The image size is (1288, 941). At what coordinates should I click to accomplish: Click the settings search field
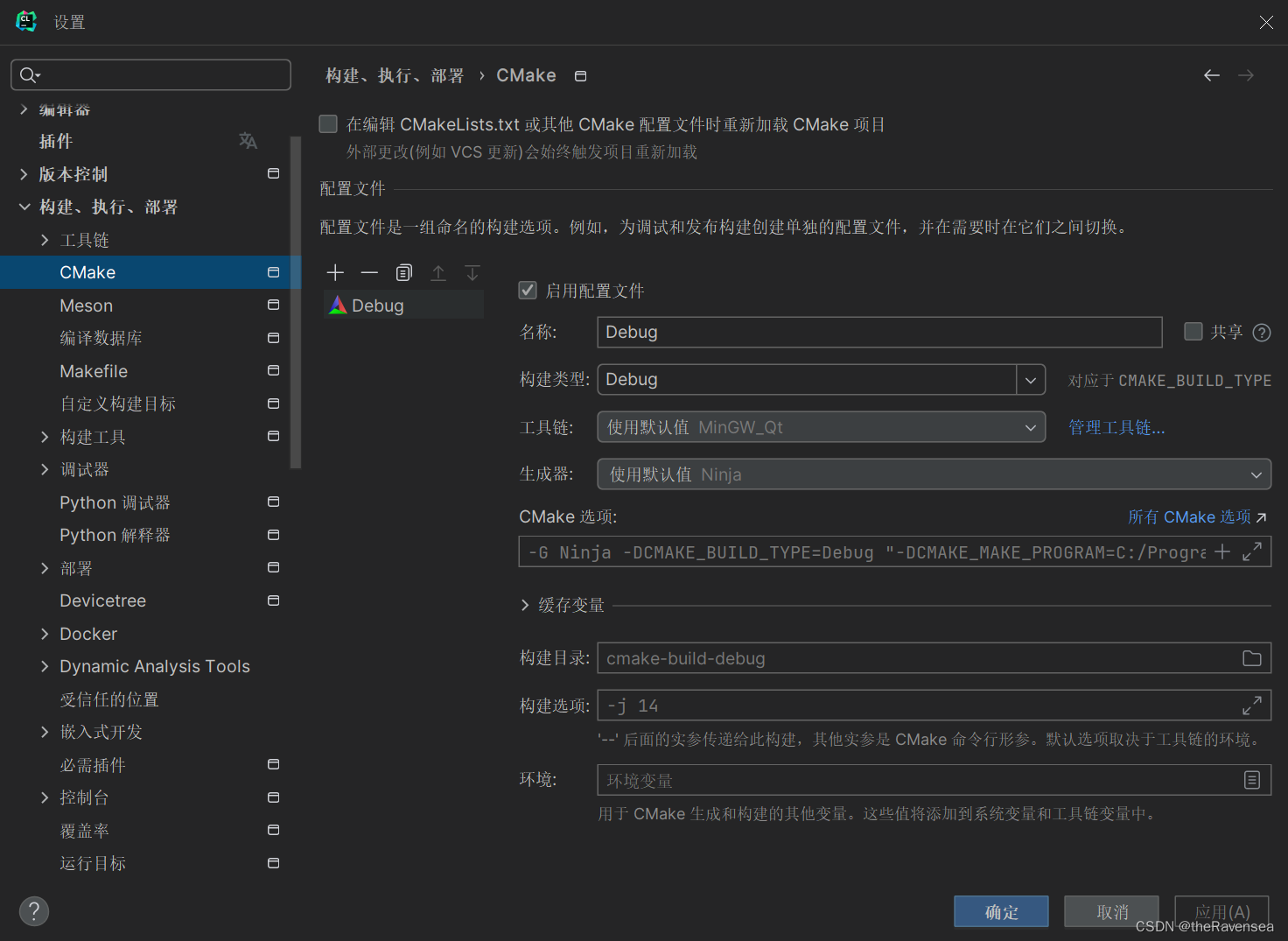150,75
